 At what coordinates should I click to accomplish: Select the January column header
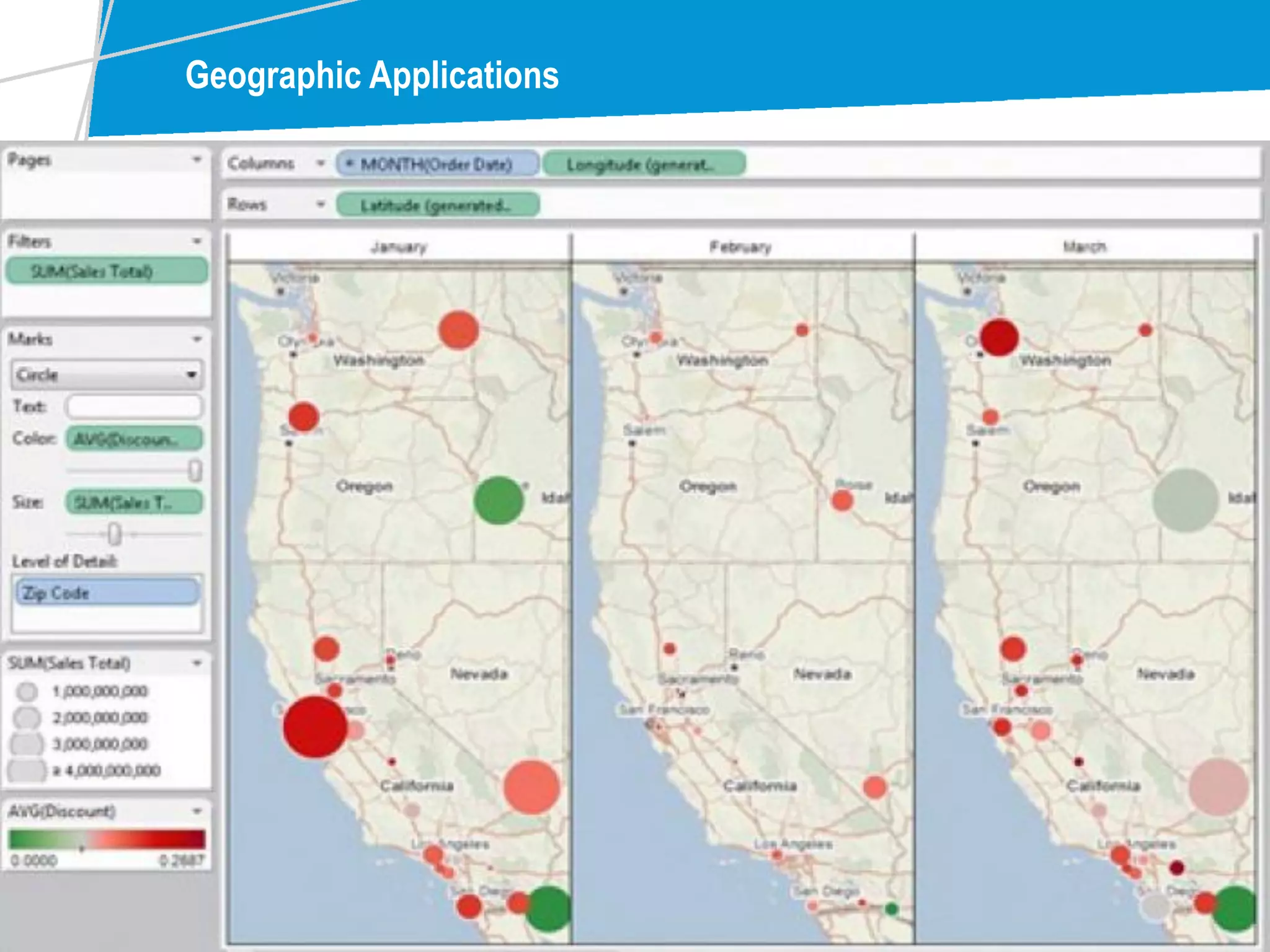[x=399, y=247]
